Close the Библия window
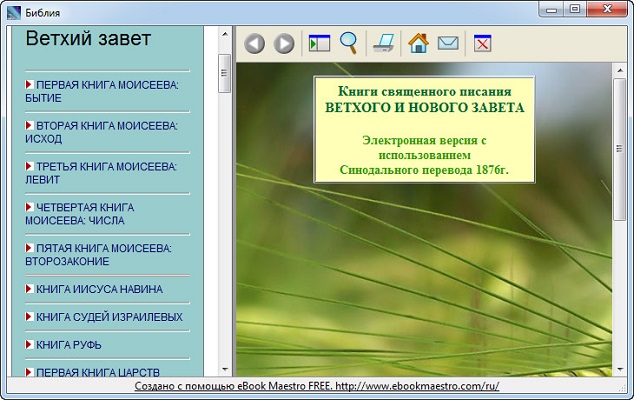Screen dimensions: 634x400 tap(607, 9)
